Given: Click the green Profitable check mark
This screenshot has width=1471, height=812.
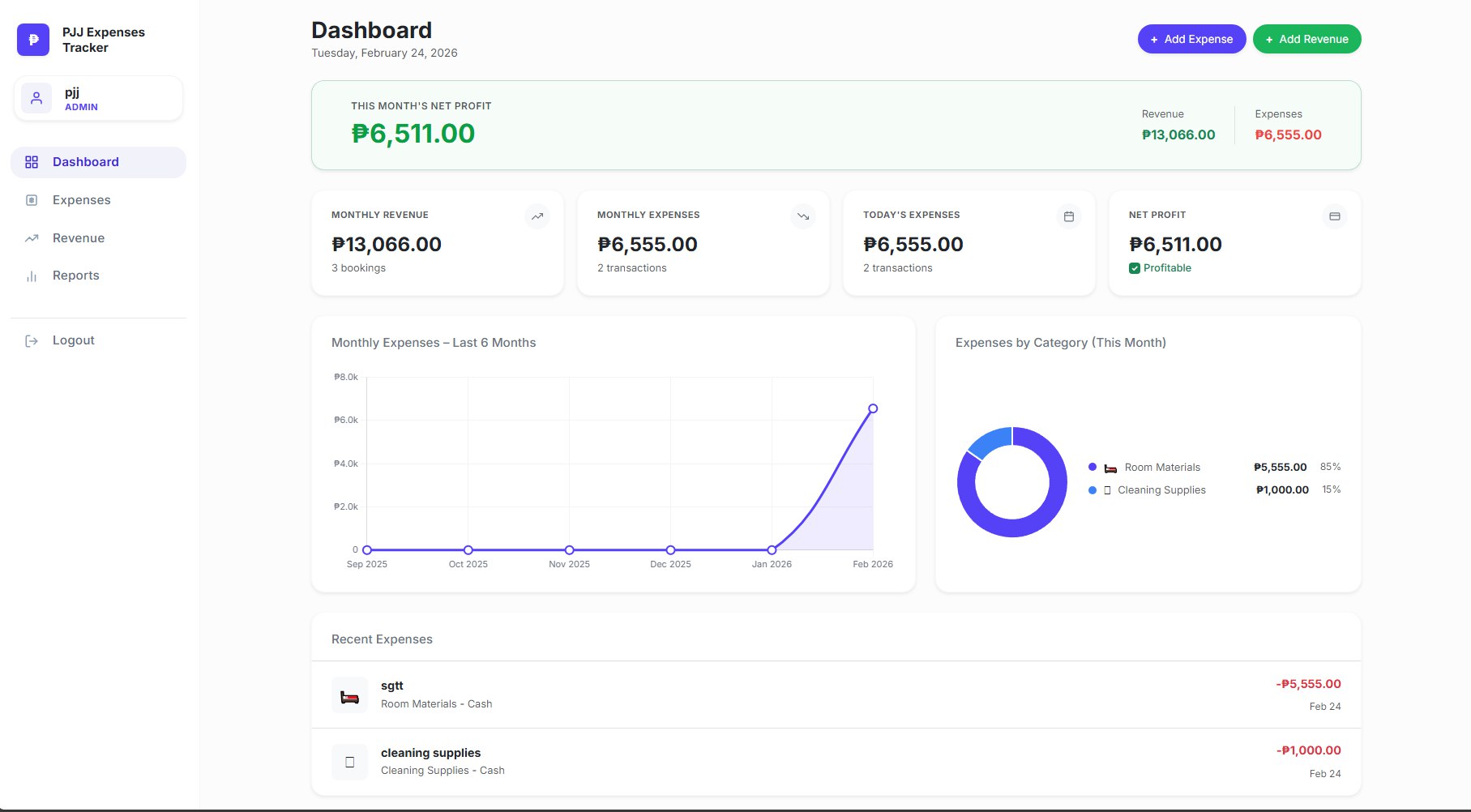Looking at the screenshot, I should [x=1134, y=268].
